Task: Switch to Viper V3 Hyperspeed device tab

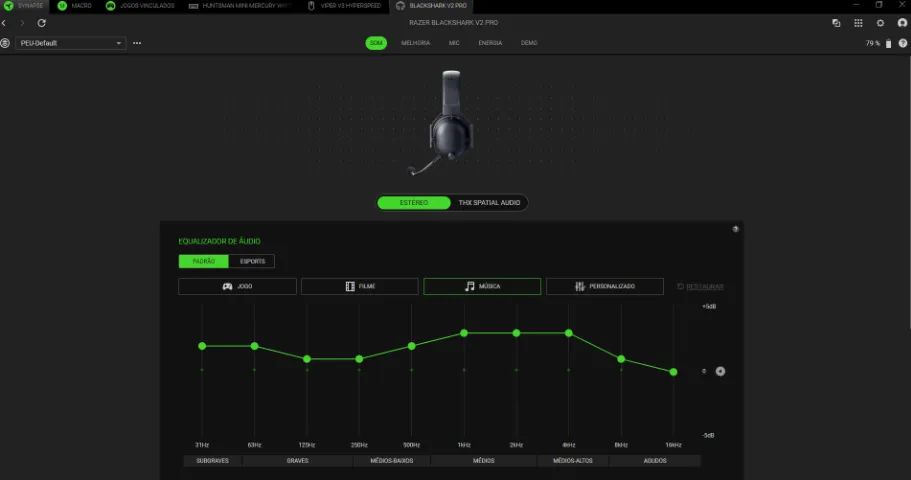Action: pos(344,6)
